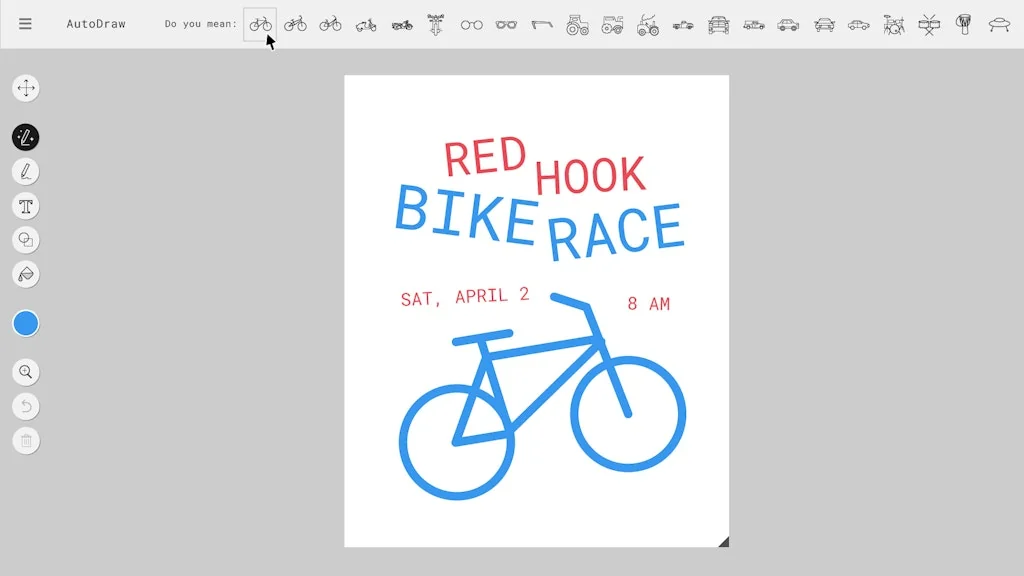This screenshot has height=576, width=1024.
Task: Choose the sunglasses suggestion
Action: point(507,24)
